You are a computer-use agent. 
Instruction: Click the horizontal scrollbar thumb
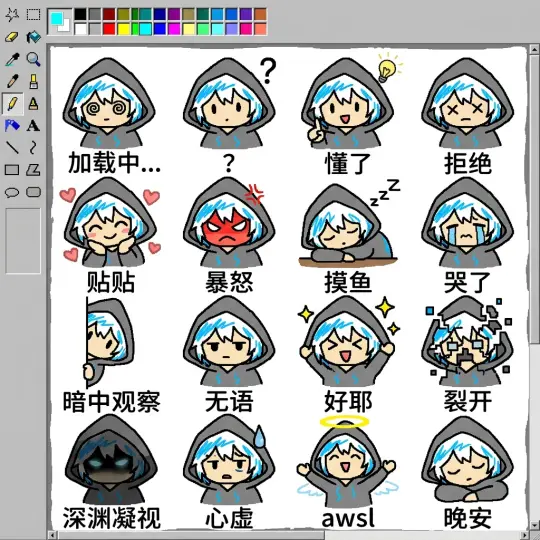(191, 536)
